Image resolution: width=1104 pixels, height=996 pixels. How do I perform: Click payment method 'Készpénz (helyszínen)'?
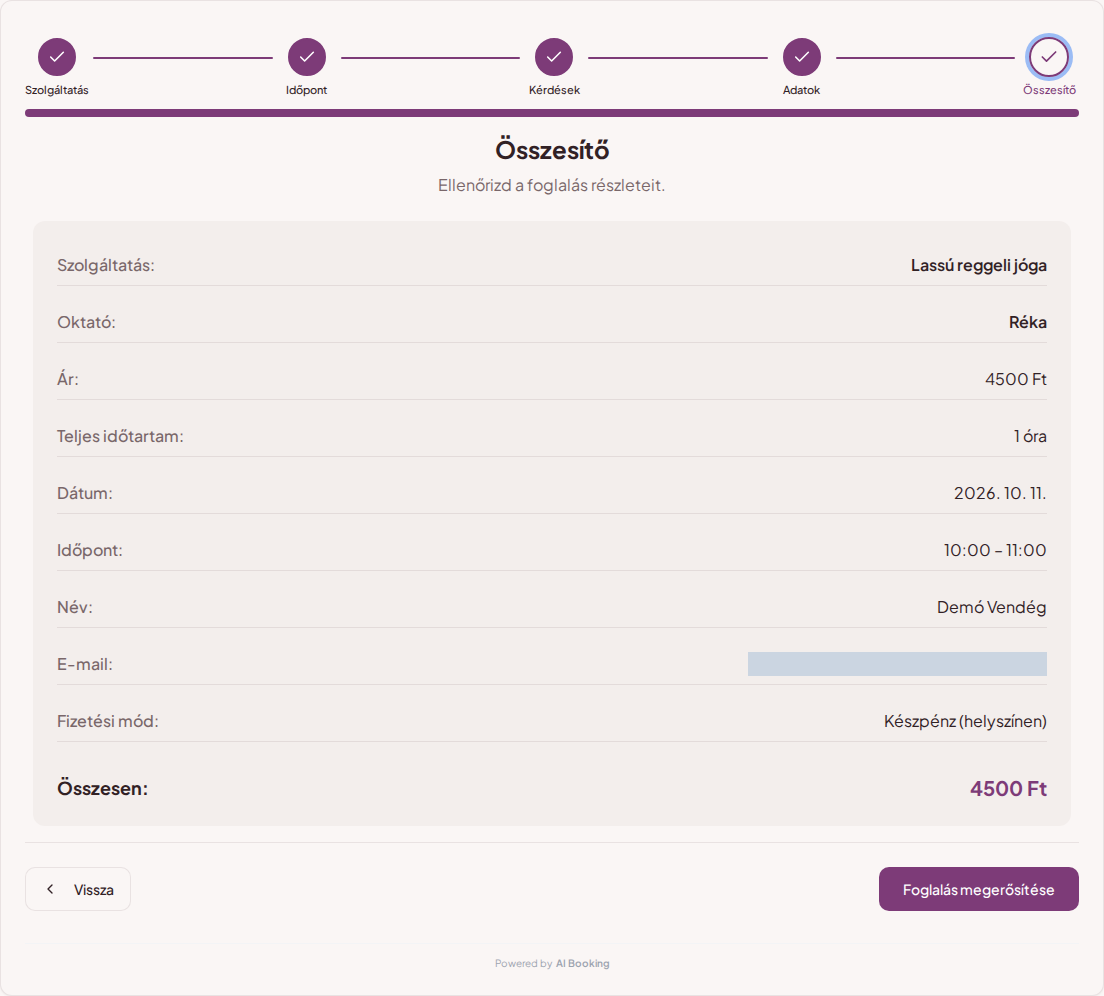(965, 721)
